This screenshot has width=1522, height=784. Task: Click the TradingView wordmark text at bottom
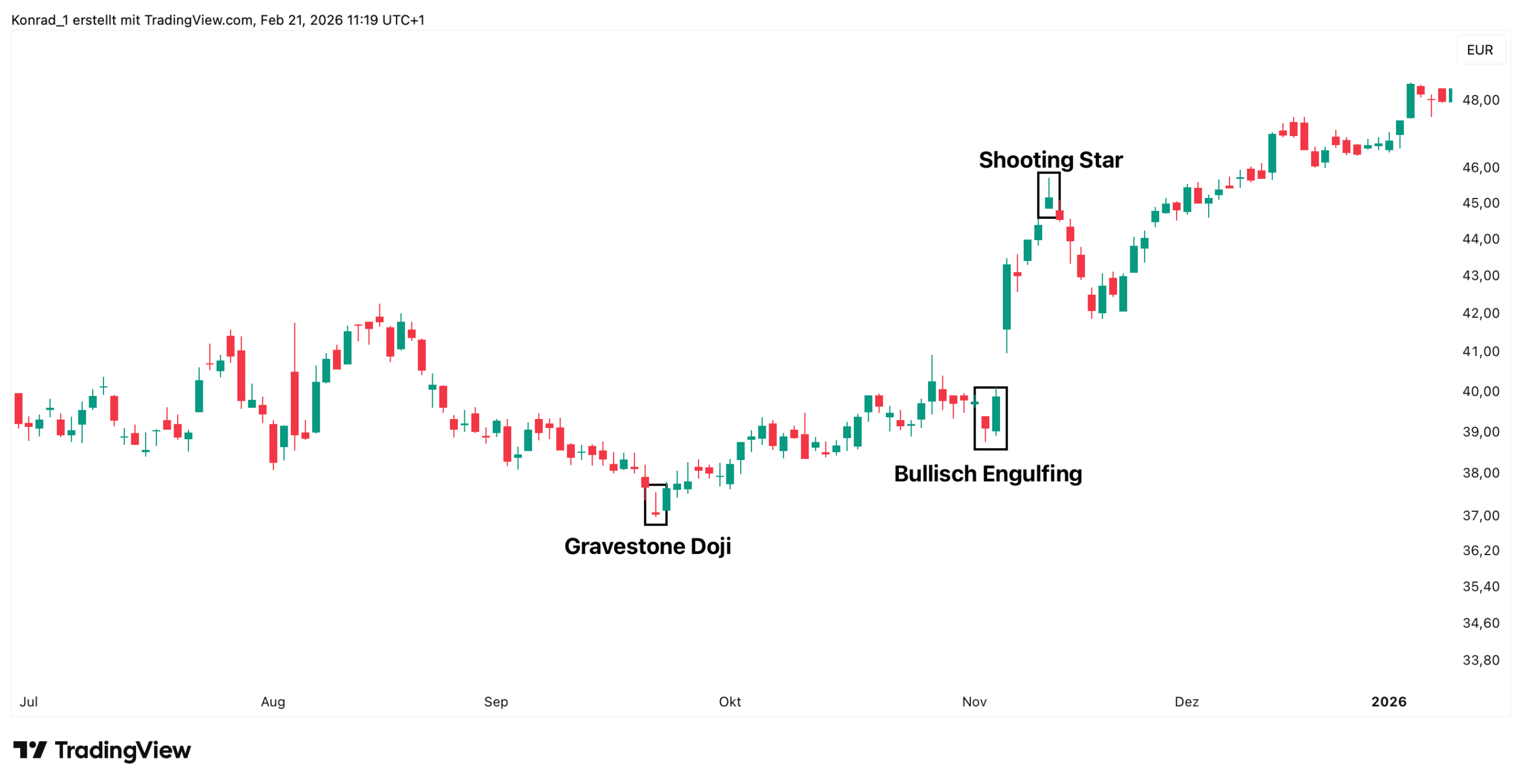(122, 750)
